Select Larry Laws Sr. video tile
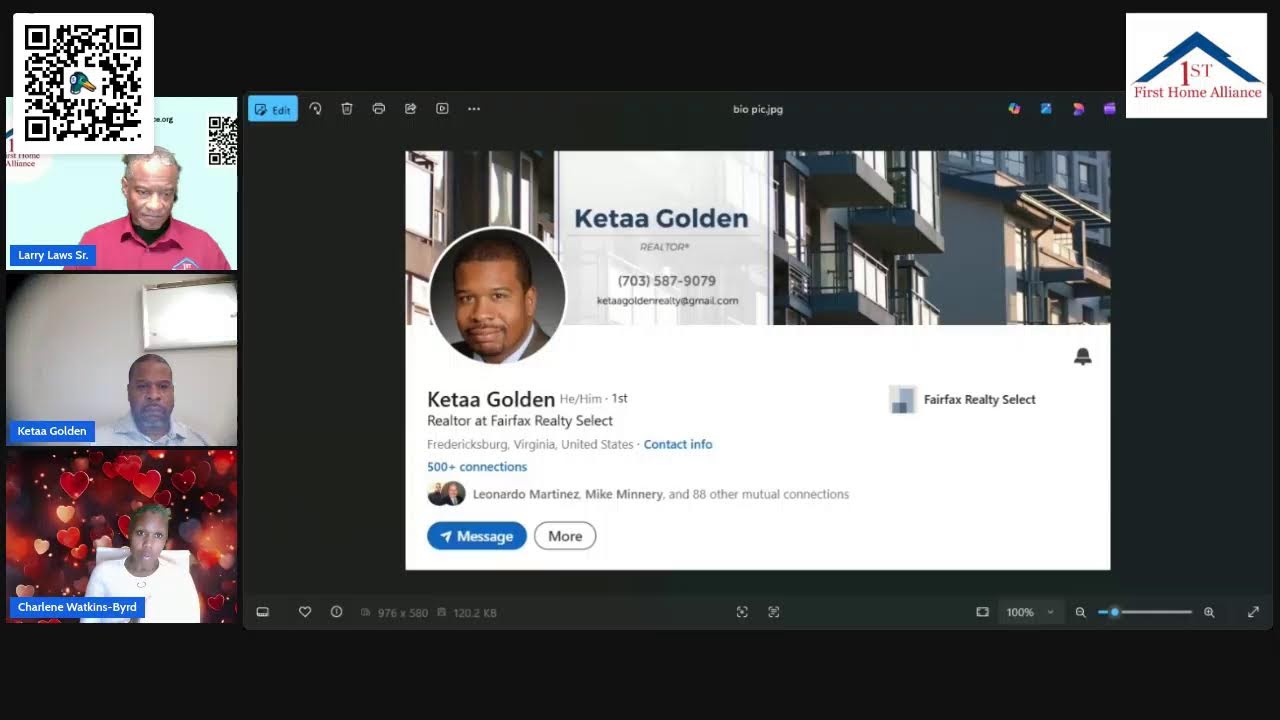 pyautogui.click(x=122, y=183)
